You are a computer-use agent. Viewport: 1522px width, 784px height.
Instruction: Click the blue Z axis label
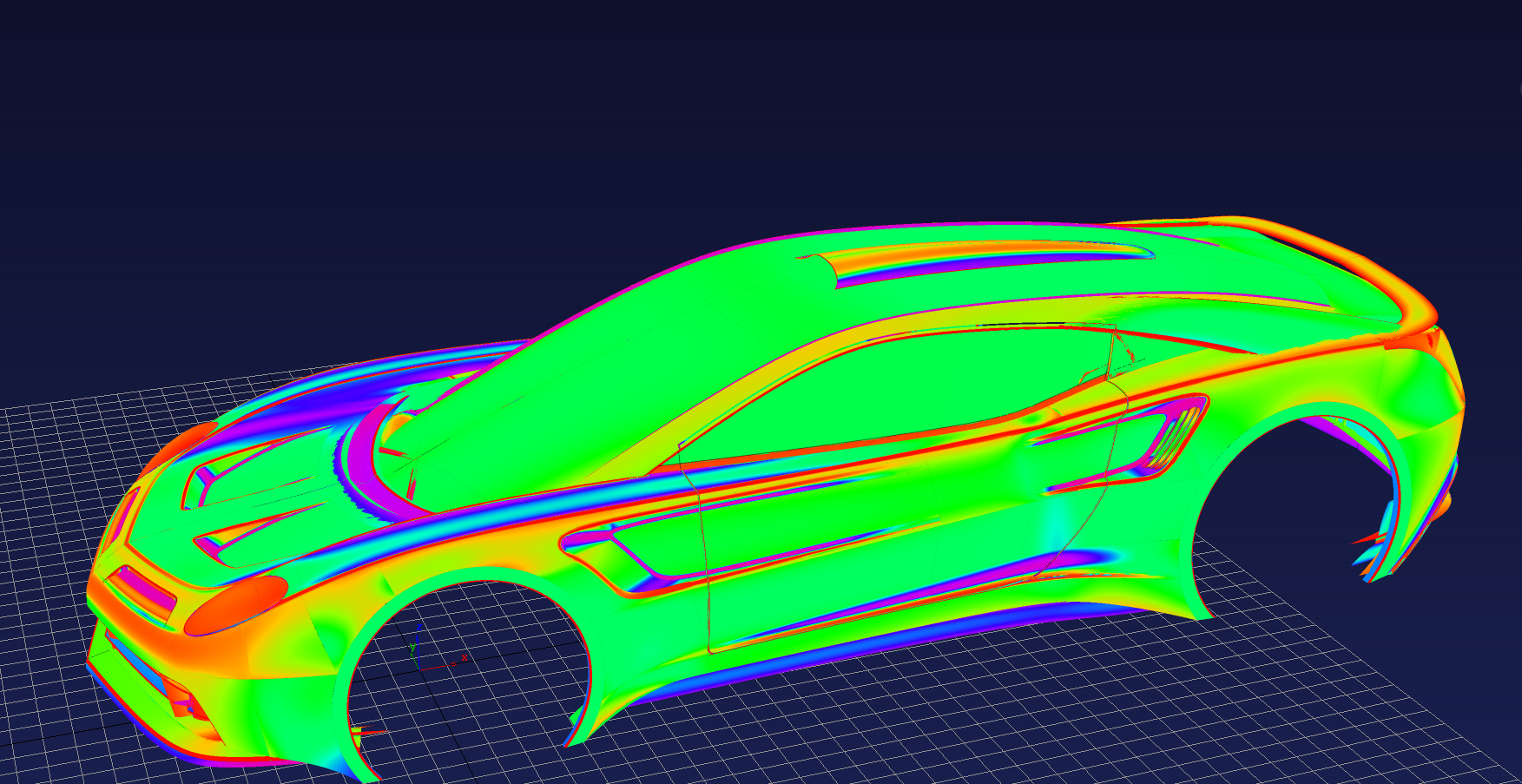coord(420,627)
